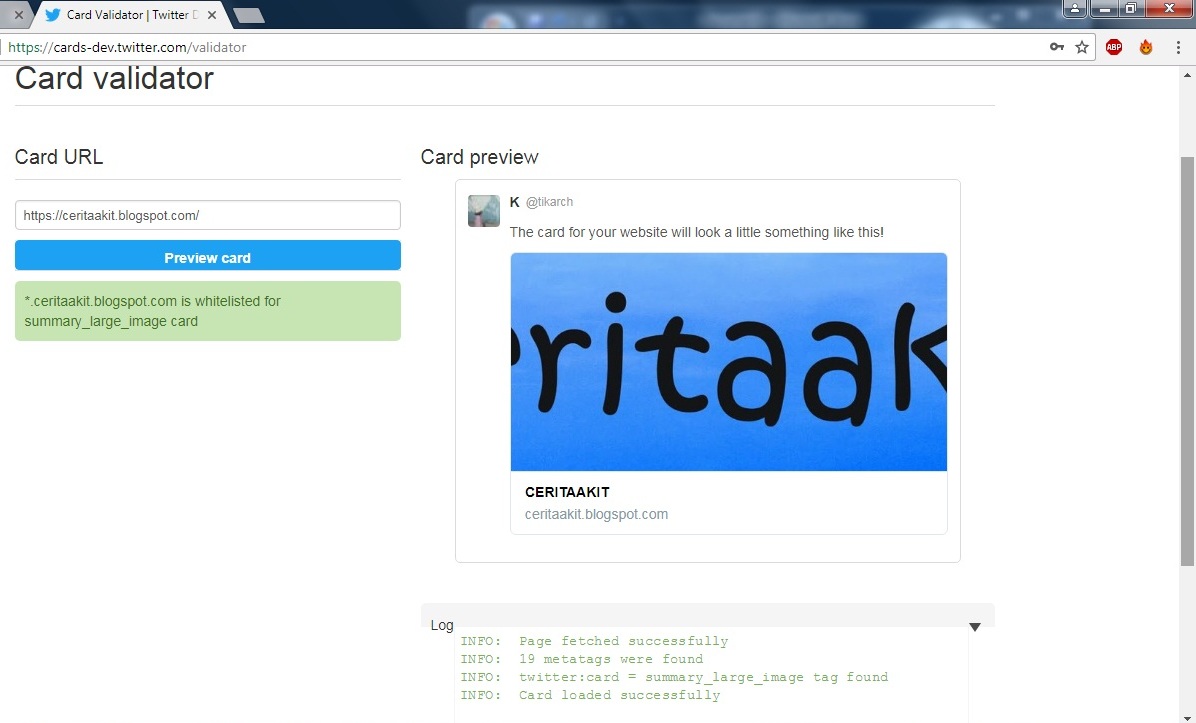Open the Adblock Plus extension icon

click(x=1114, y=47)
